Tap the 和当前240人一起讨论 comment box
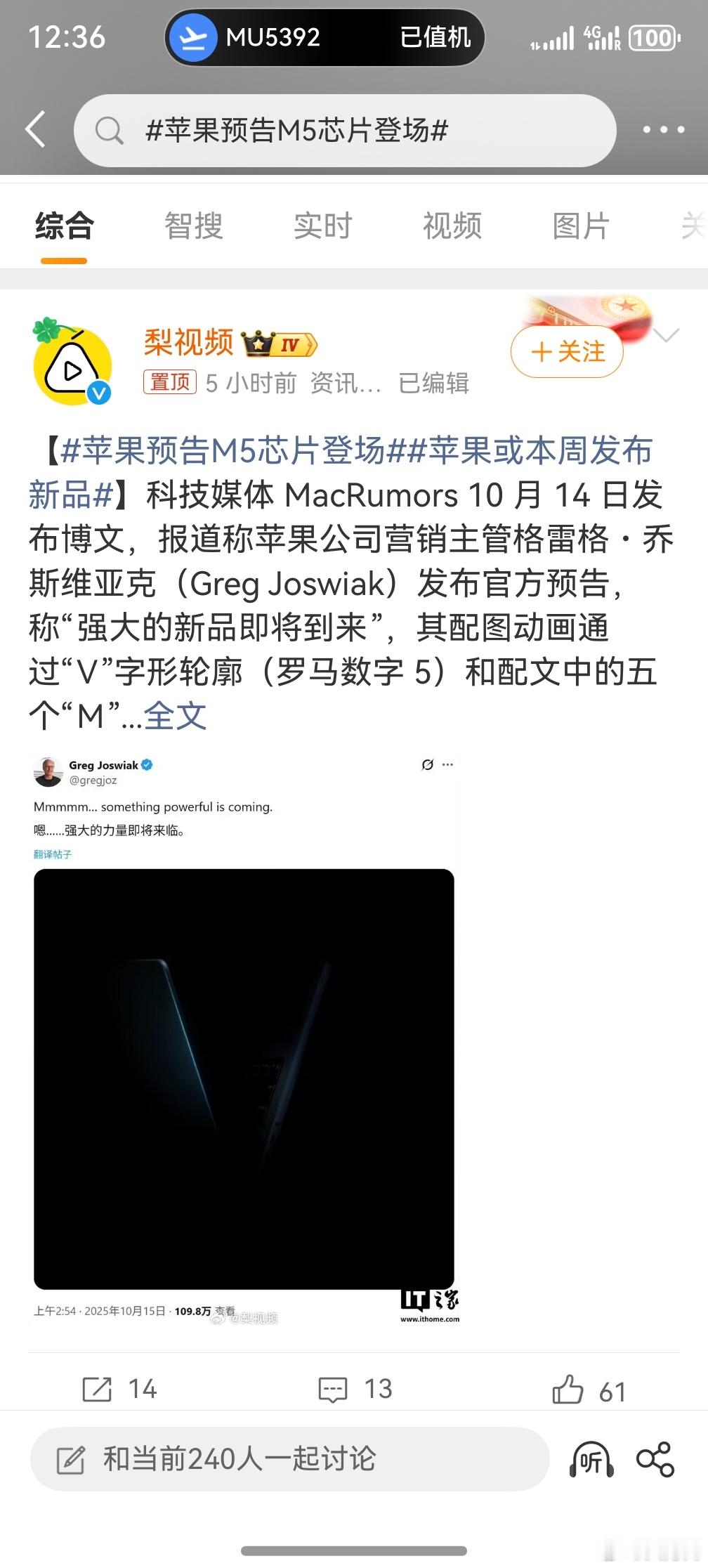This screenshot has height=1568, width=708. coord(289,1459)
